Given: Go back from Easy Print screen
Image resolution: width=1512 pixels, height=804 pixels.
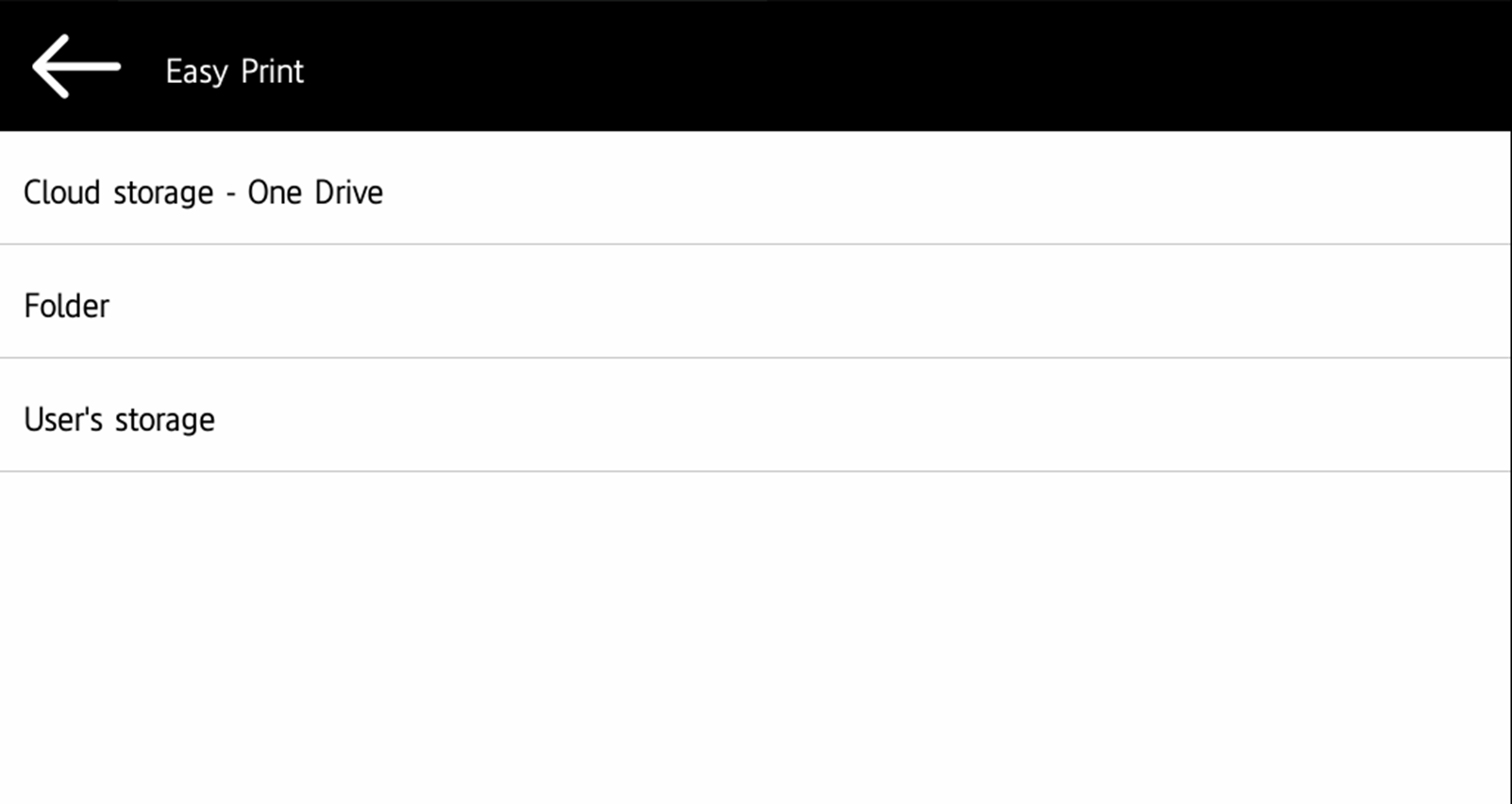Looking at the screenshot, I should coord(76,66).
